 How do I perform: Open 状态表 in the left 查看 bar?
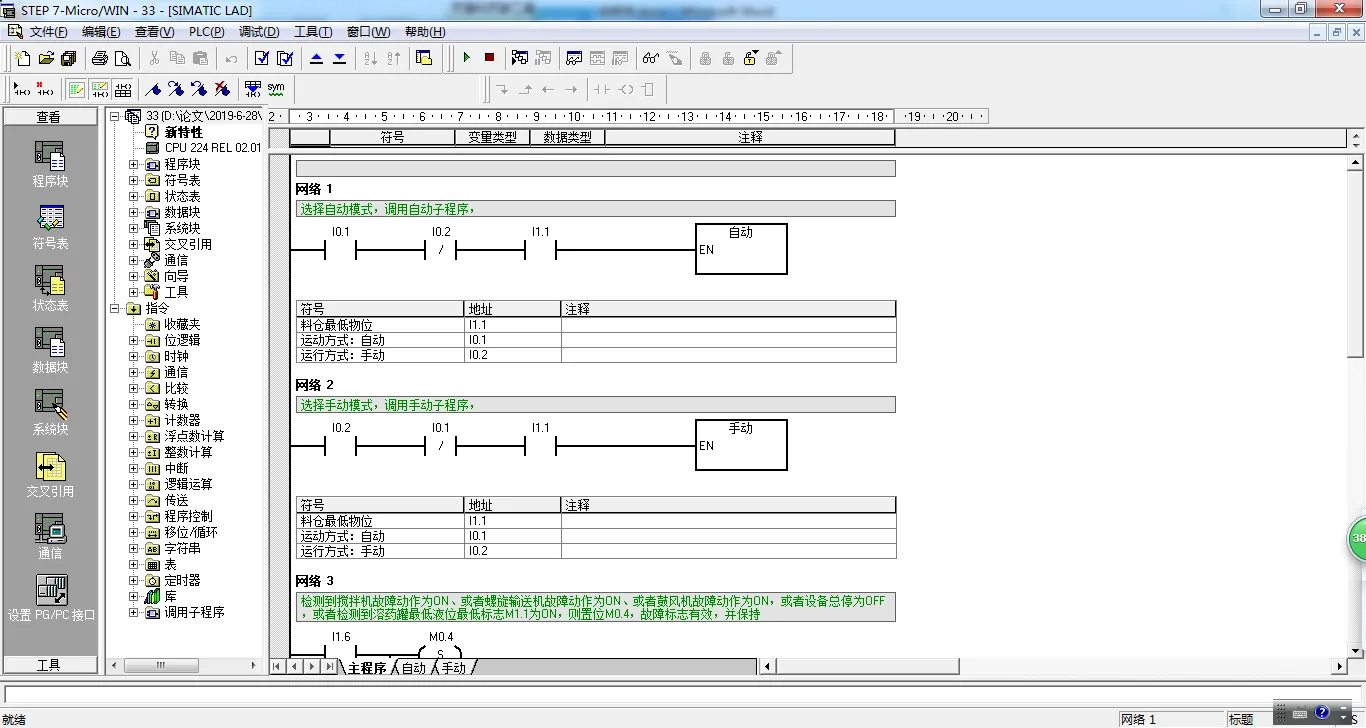pos(50,289)
